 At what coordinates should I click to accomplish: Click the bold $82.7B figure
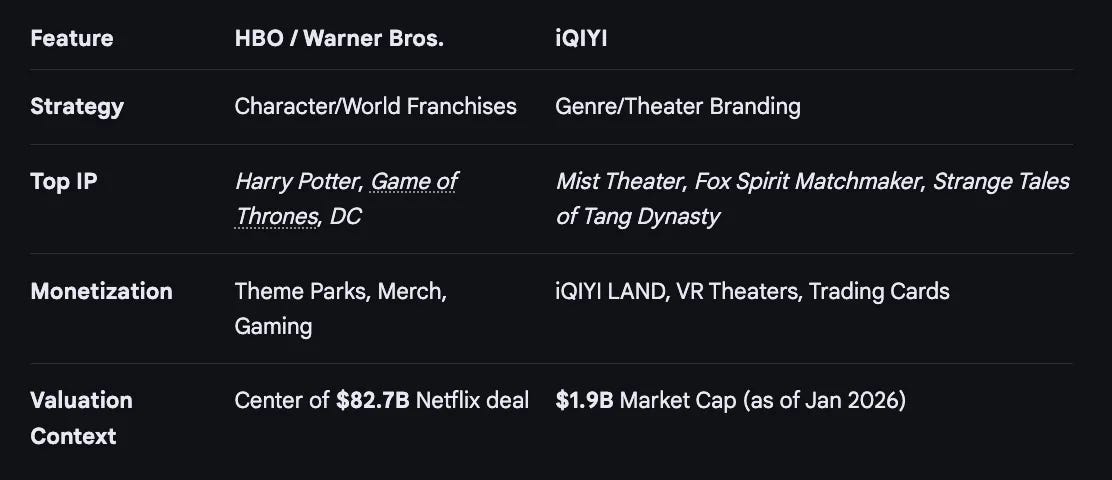tap(373, 401)
